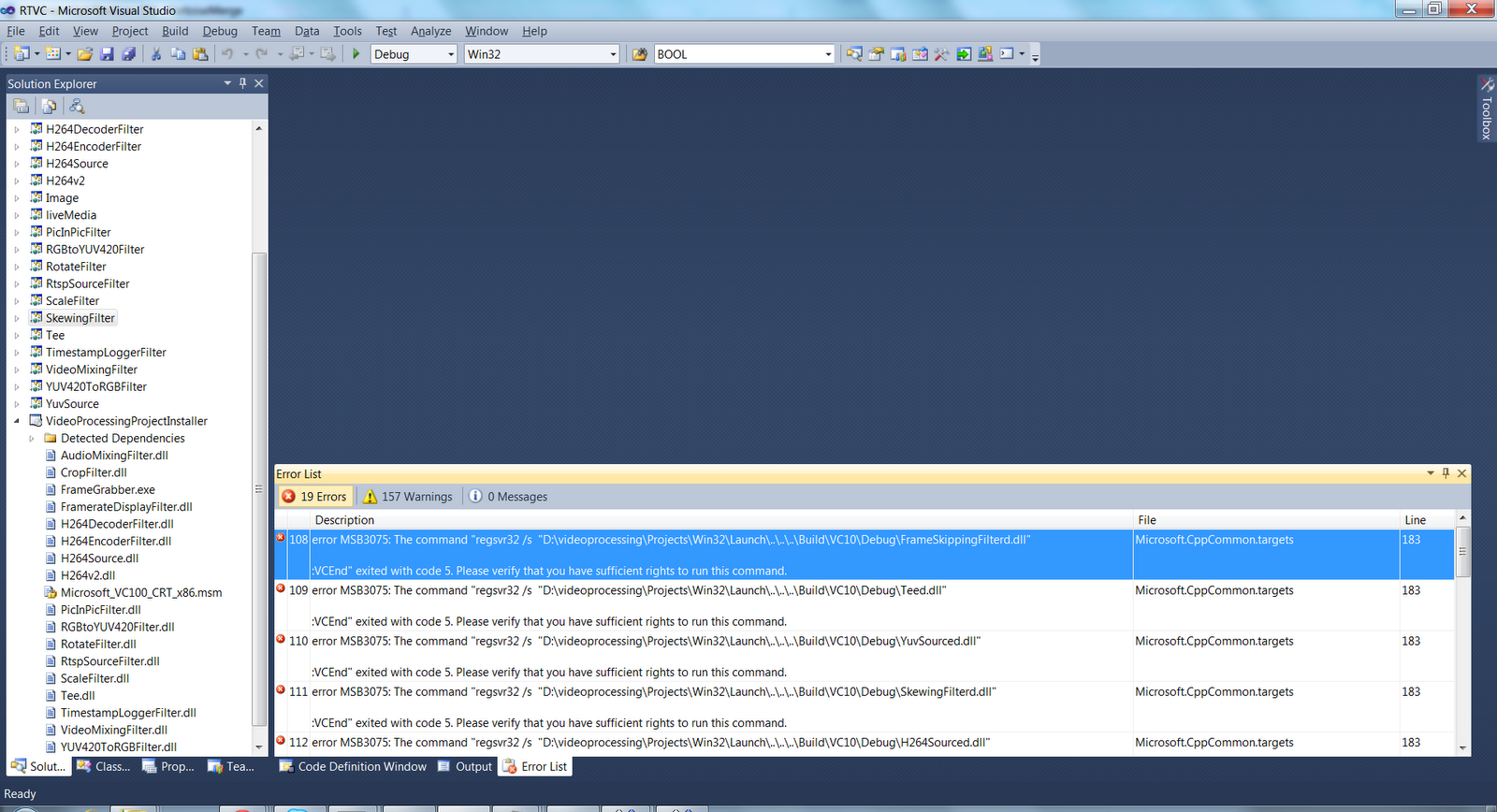Switch to Class View tab
The height and width of the screenshot is (812, 1497).
click(104, 766)
